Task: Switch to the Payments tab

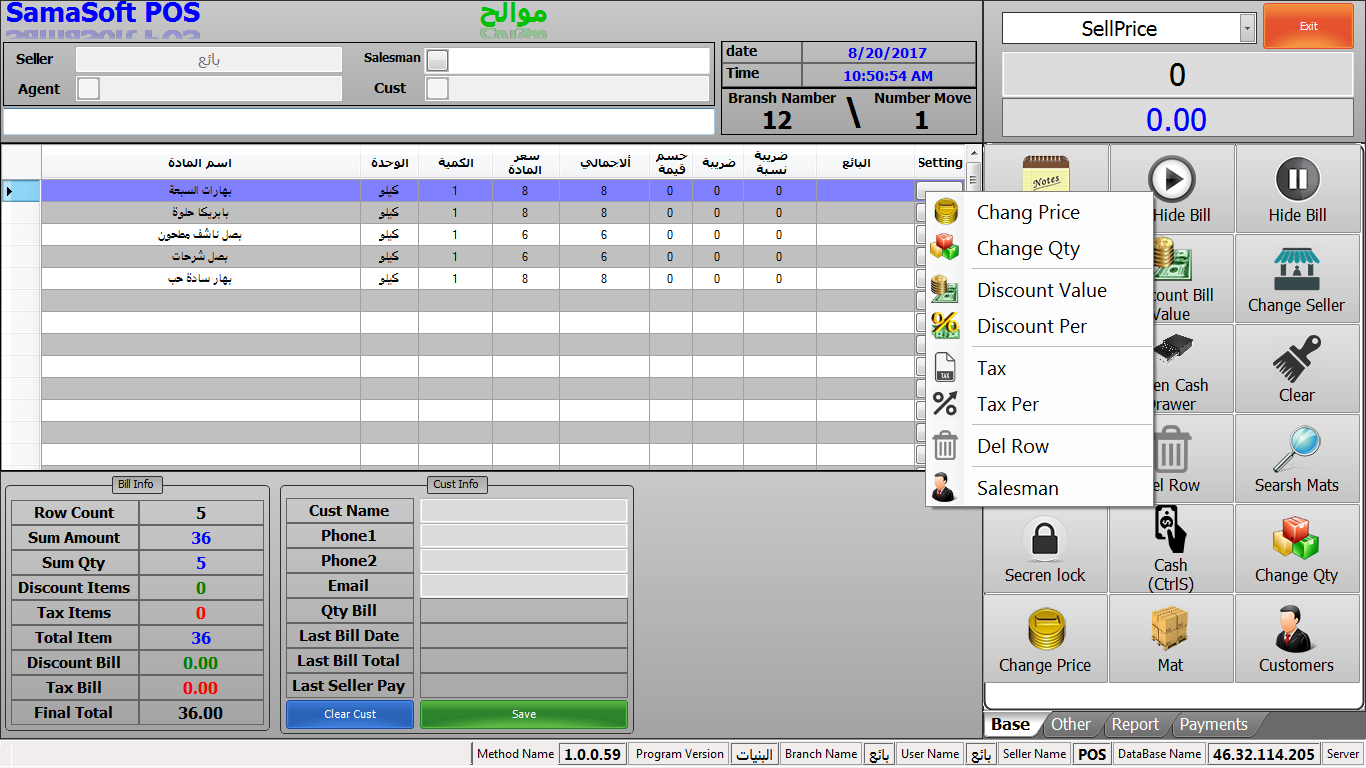Action: [1213, 725]
